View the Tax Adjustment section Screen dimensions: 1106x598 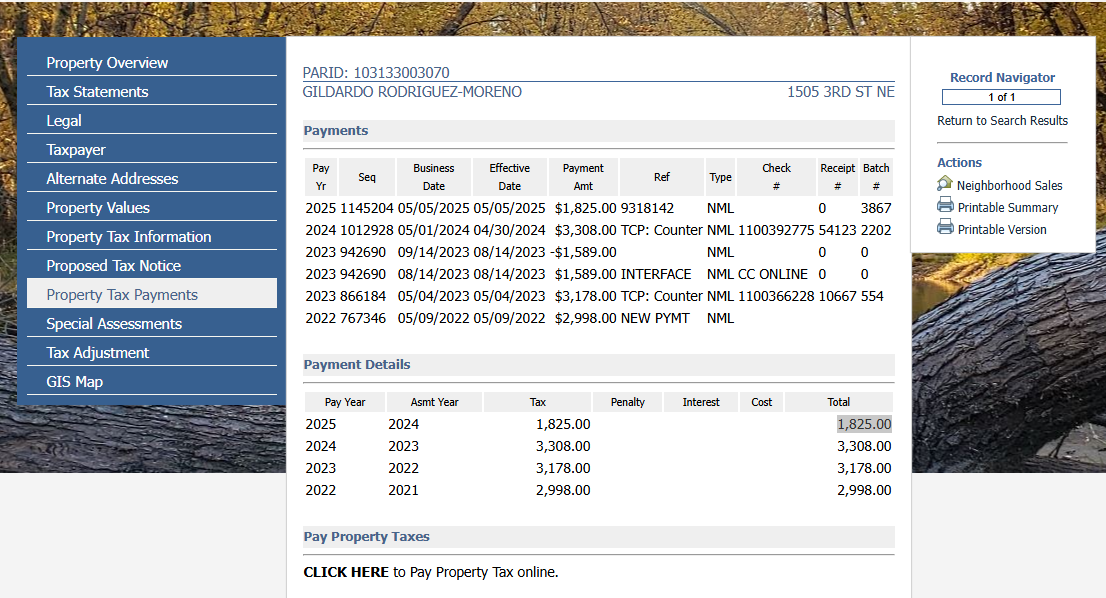[x=98, y=353]
